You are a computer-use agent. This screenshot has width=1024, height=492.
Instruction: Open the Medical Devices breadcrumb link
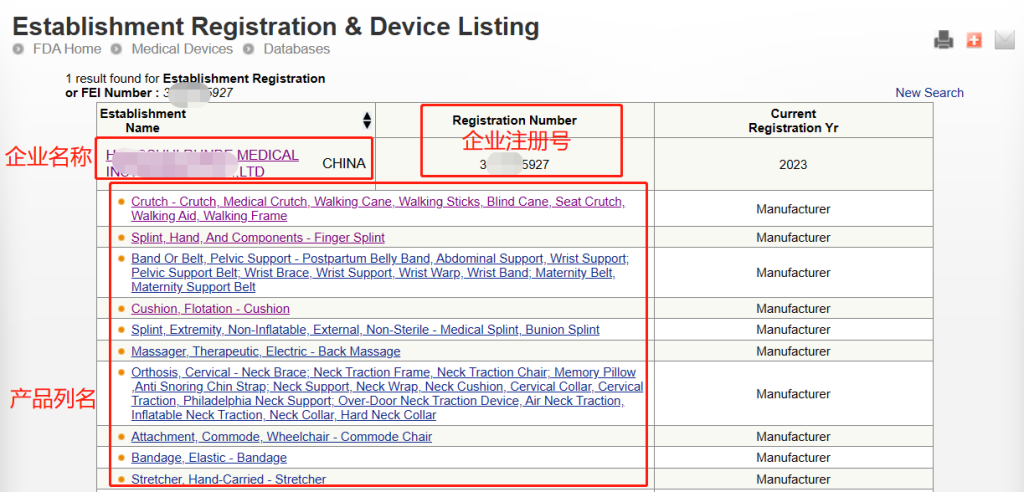pyautogui.click(x=182, y=49)
